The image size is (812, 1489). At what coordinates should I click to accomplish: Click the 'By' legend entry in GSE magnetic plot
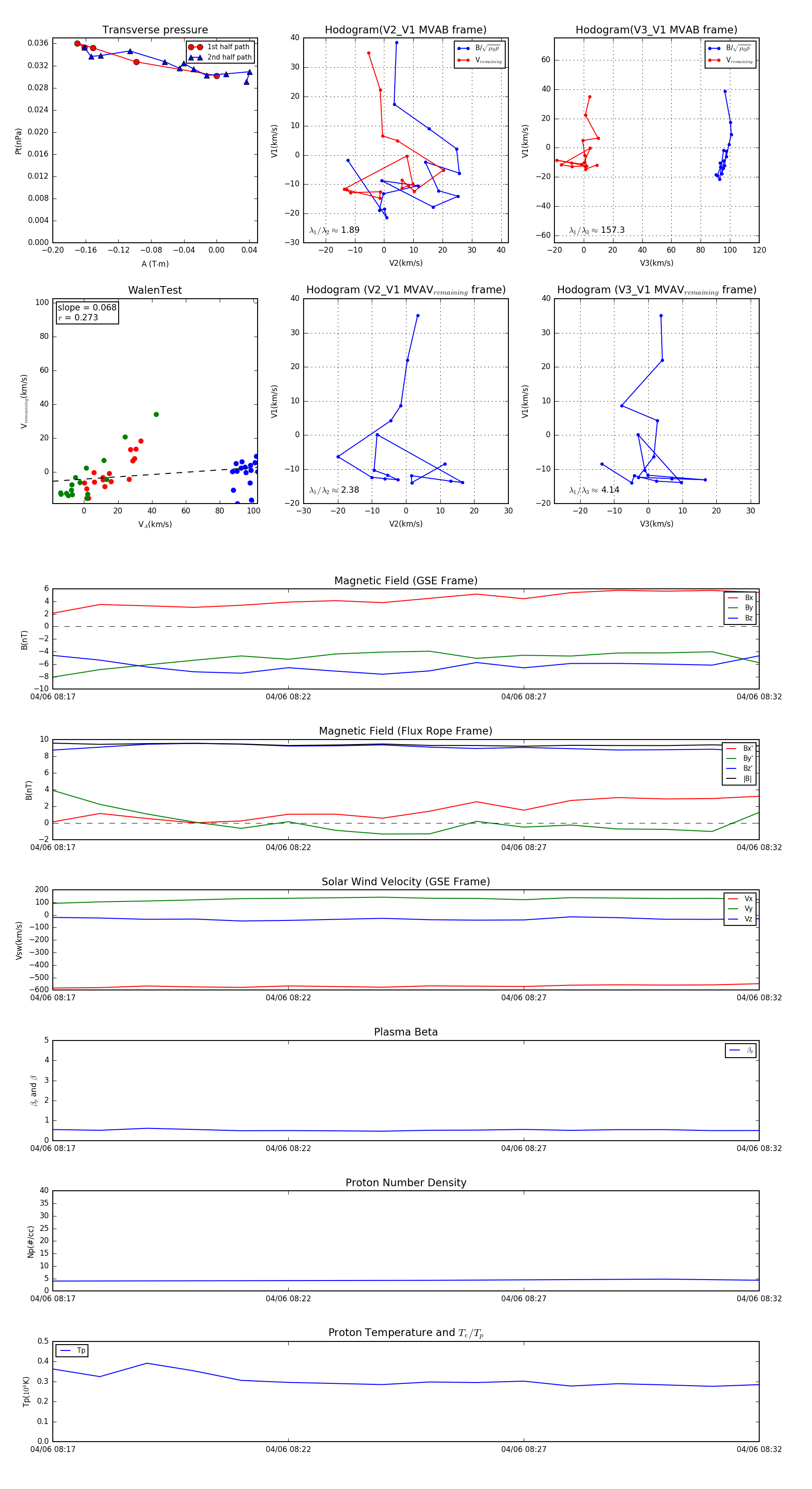[x=740, y=607]
